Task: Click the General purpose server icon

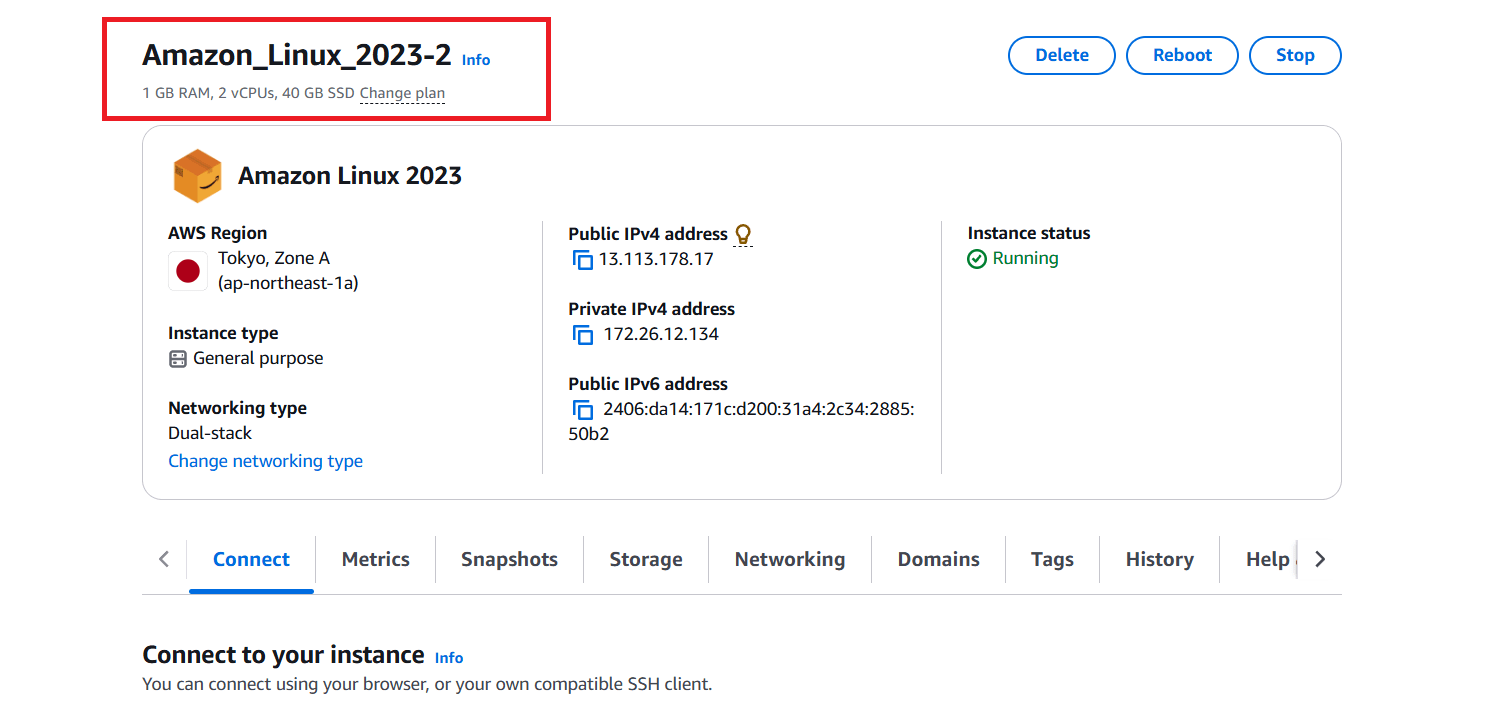Action: pos(178,359)
